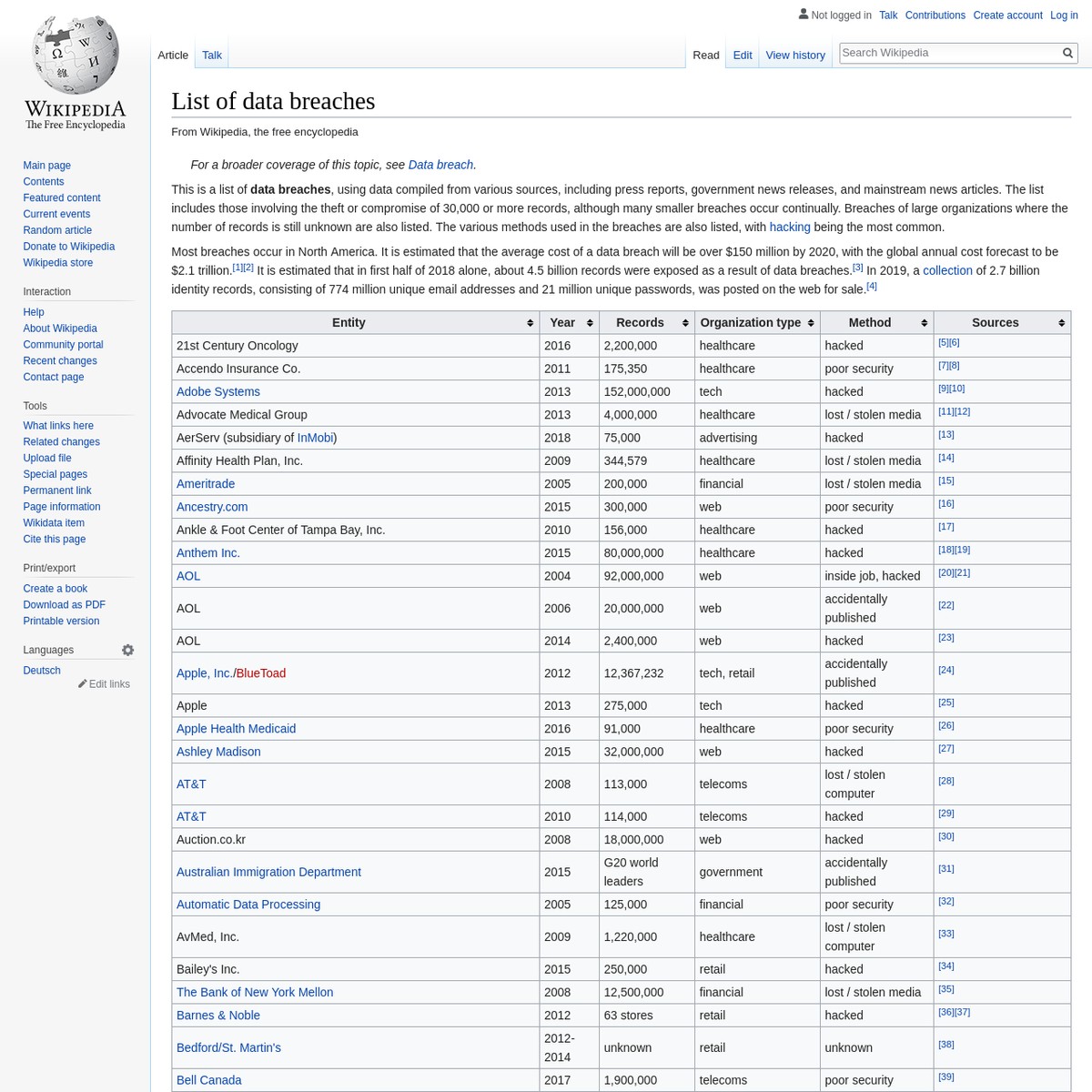Open the InMobi link in AerServ row
The height and width of the screenshot is (1092, 1092).
click(315, 438)
